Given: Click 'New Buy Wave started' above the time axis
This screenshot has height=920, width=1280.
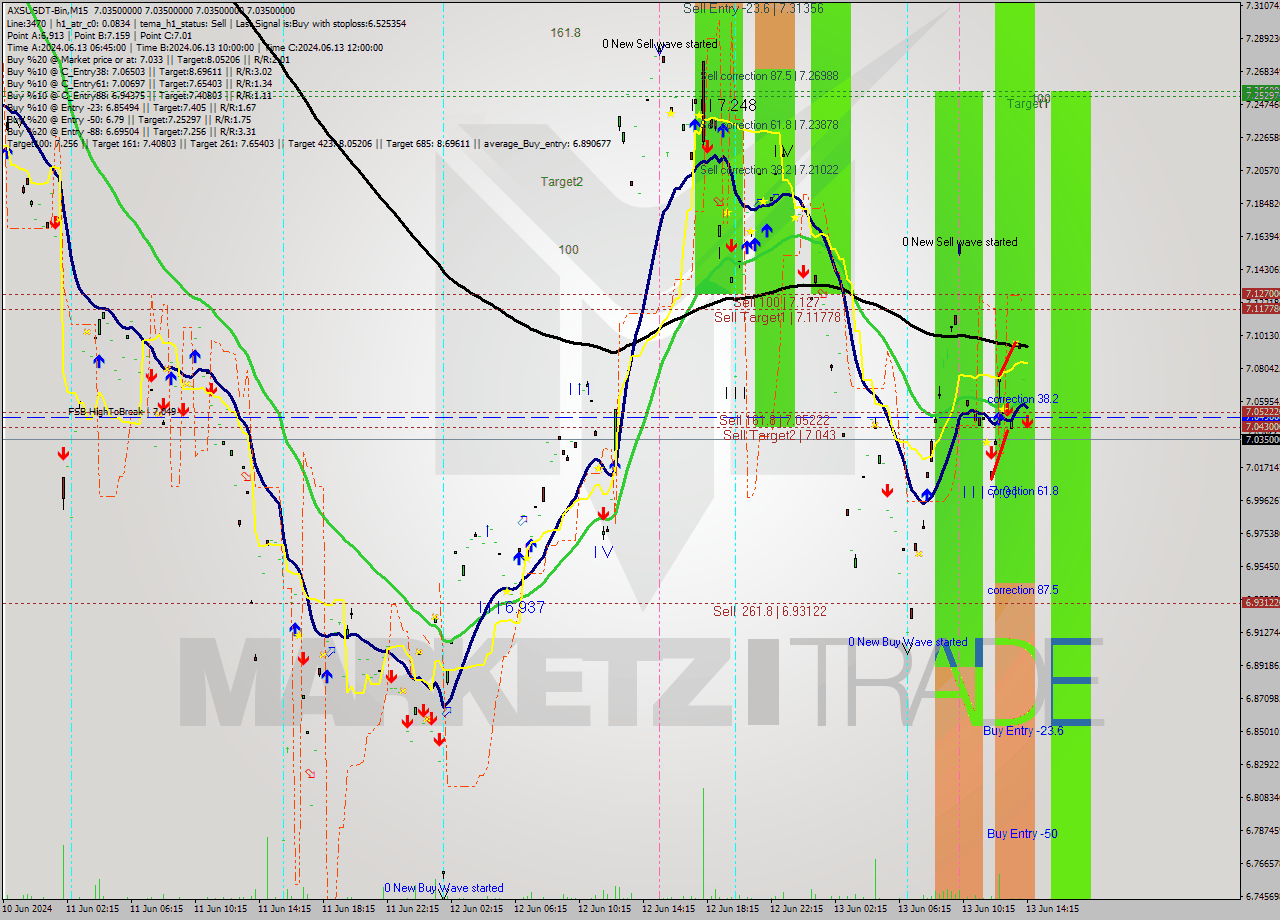Looking at the screenshot, I should tap(444, 888).
